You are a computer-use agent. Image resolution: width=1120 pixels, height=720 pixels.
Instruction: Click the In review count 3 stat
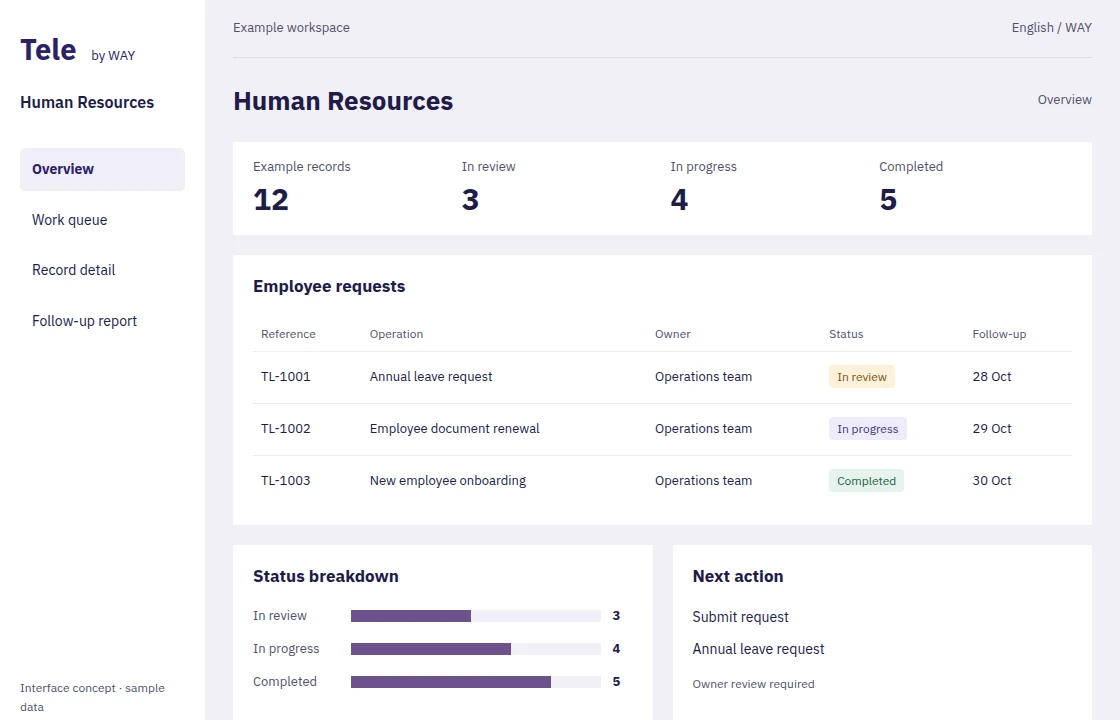pyautogui.click(x=488, y=188)
